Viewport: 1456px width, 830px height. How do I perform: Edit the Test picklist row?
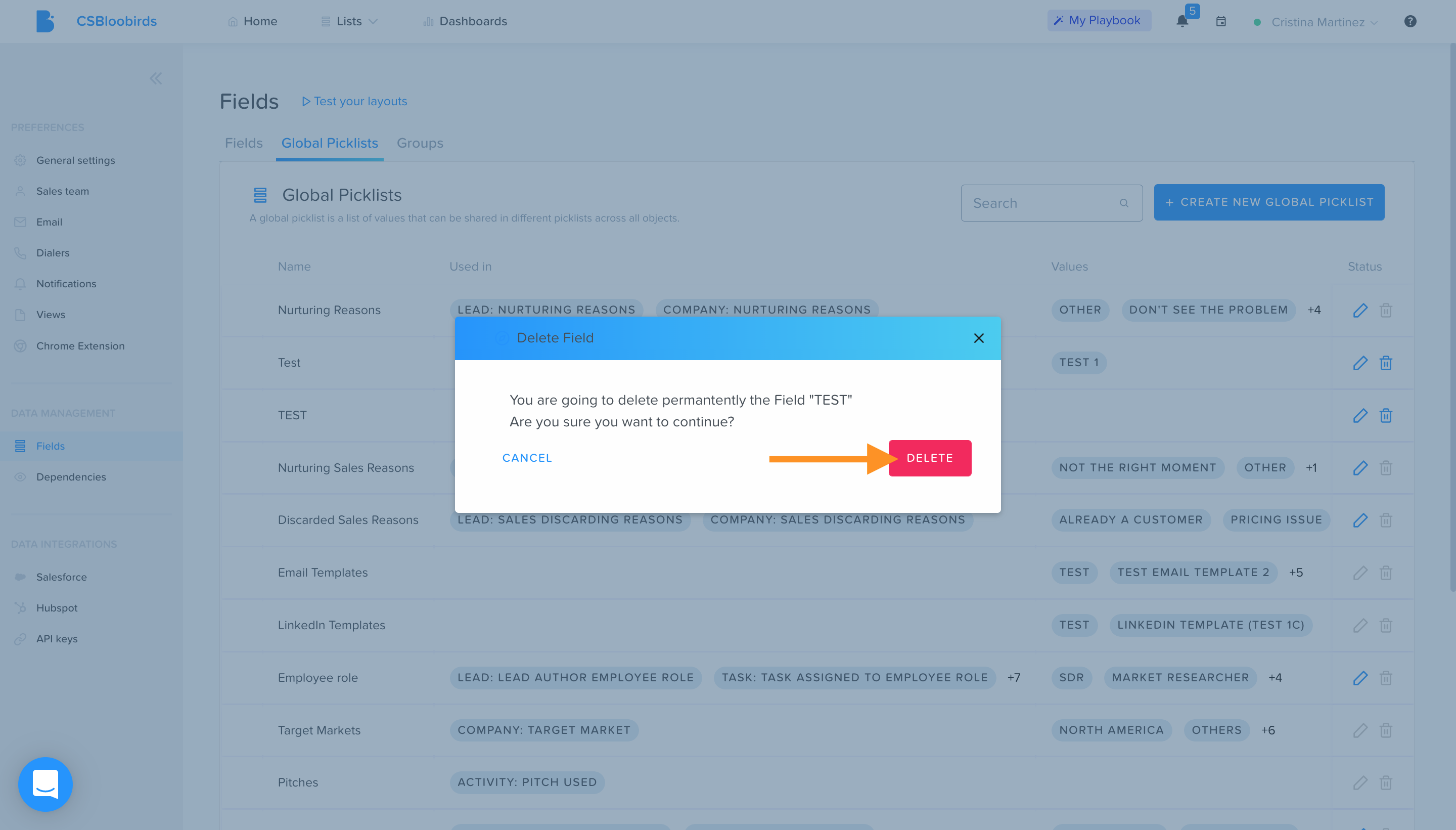(1360, 363)
